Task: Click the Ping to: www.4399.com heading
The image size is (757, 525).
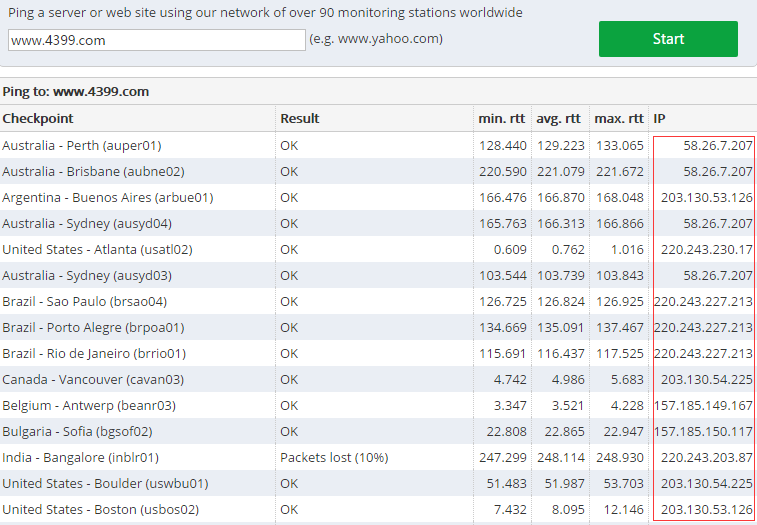Action: [x=75, y=91]
